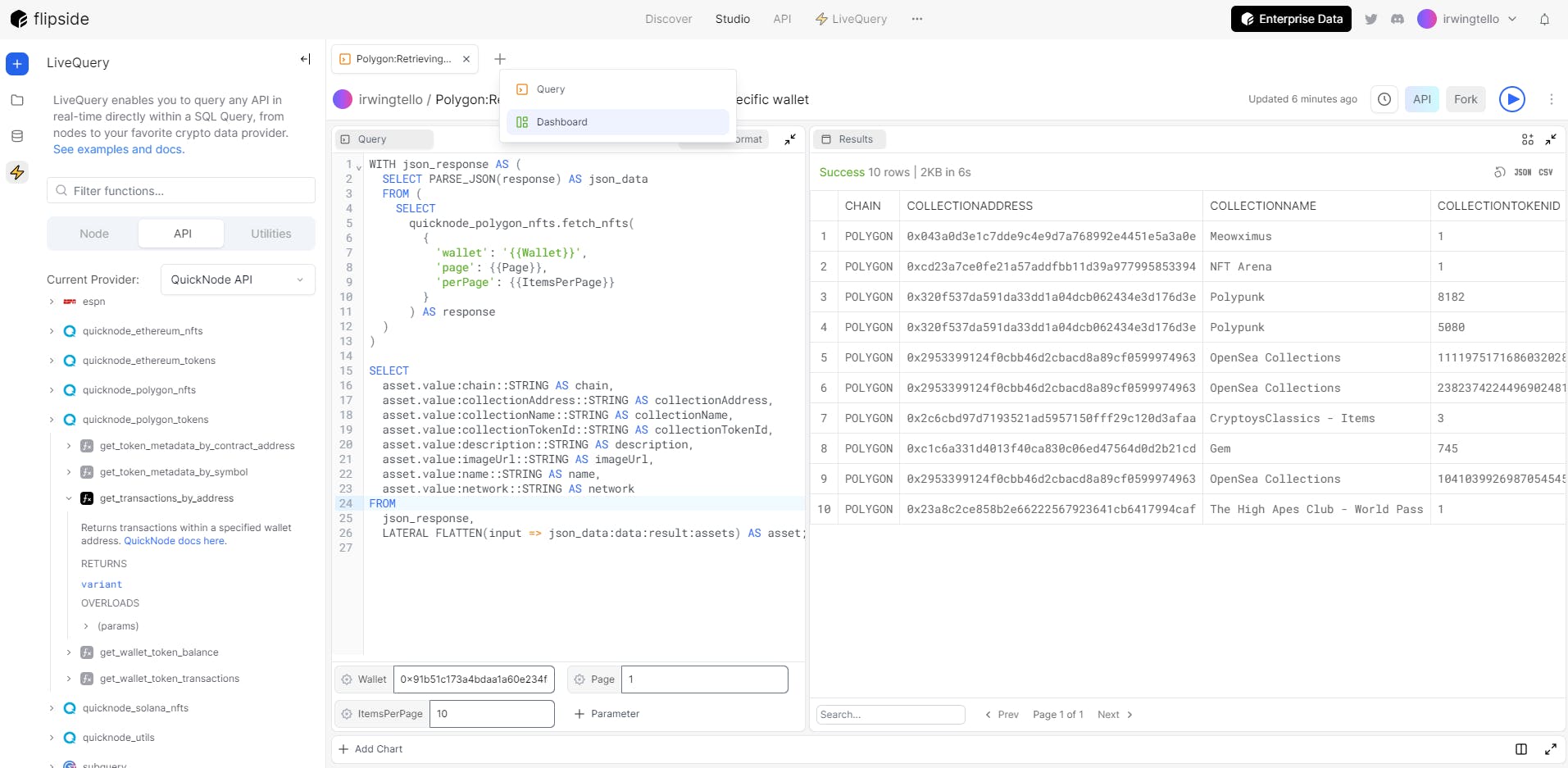
Task: Toggle split view layout icon
Action: click(x=1521, y=749)
